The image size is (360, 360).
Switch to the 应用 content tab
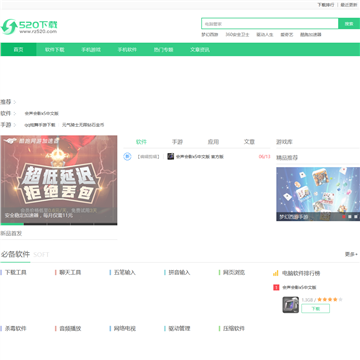(213, 142)
